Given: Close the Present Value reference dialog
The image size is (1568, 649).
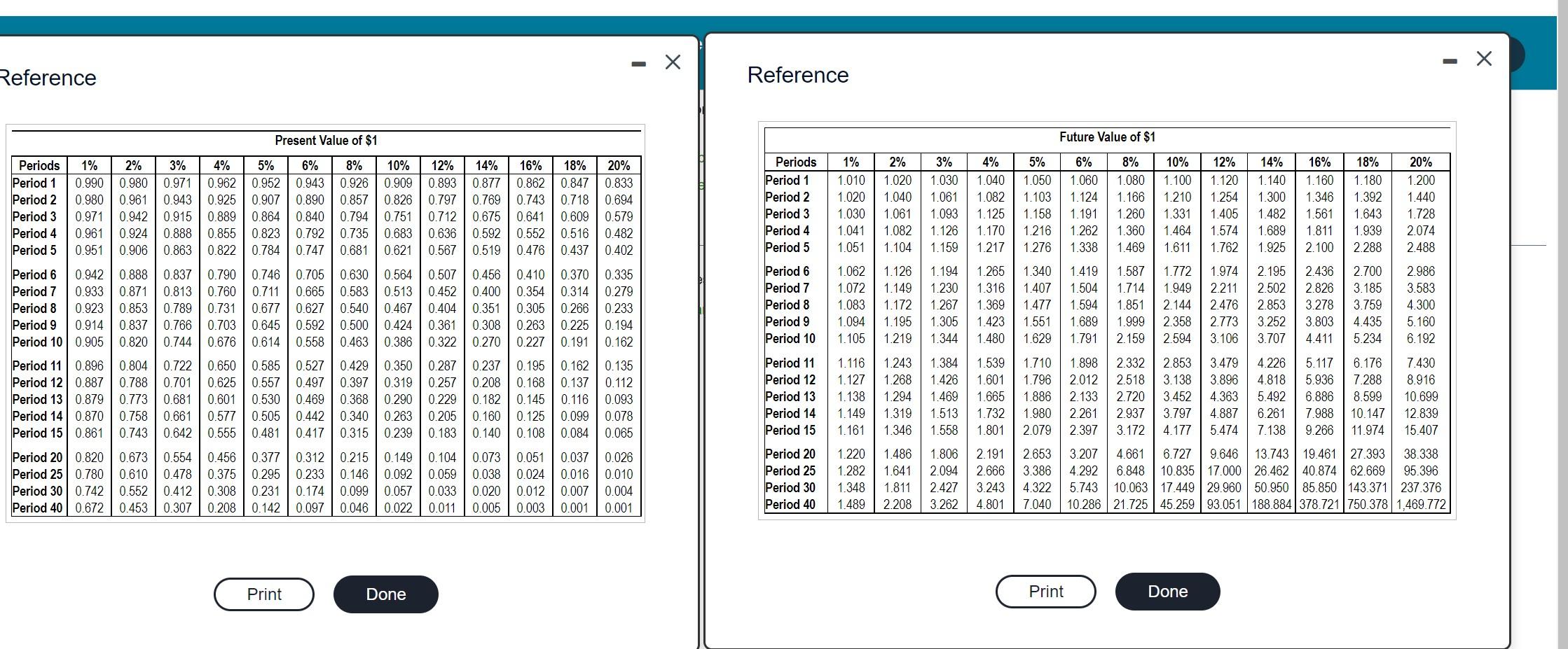Looking at the screenshot, I should (x=673, y=62).
